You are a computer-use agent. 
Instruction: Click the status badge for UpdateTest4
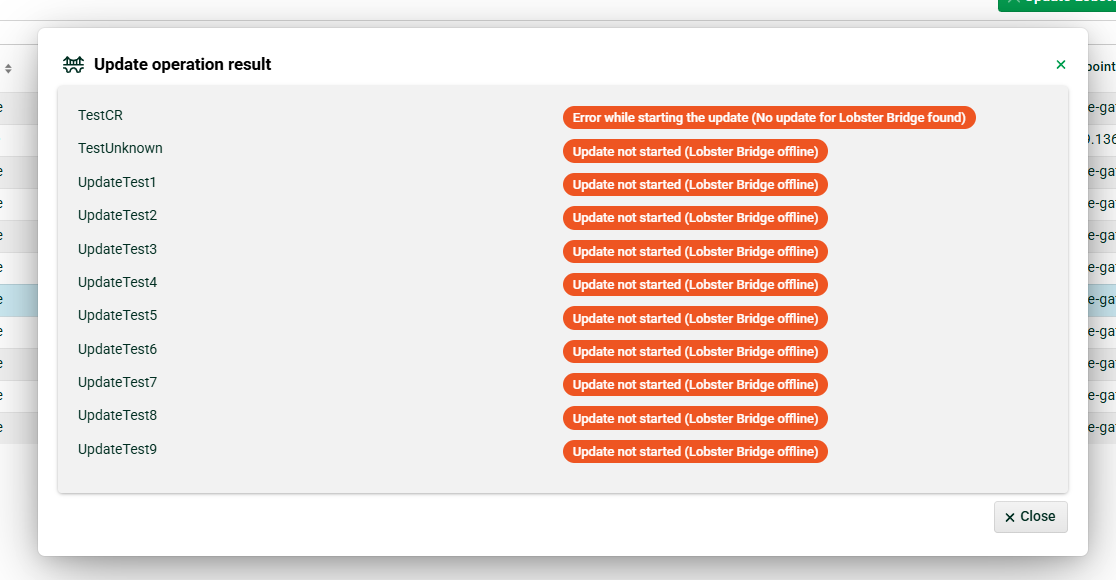(x=695, y=285)
